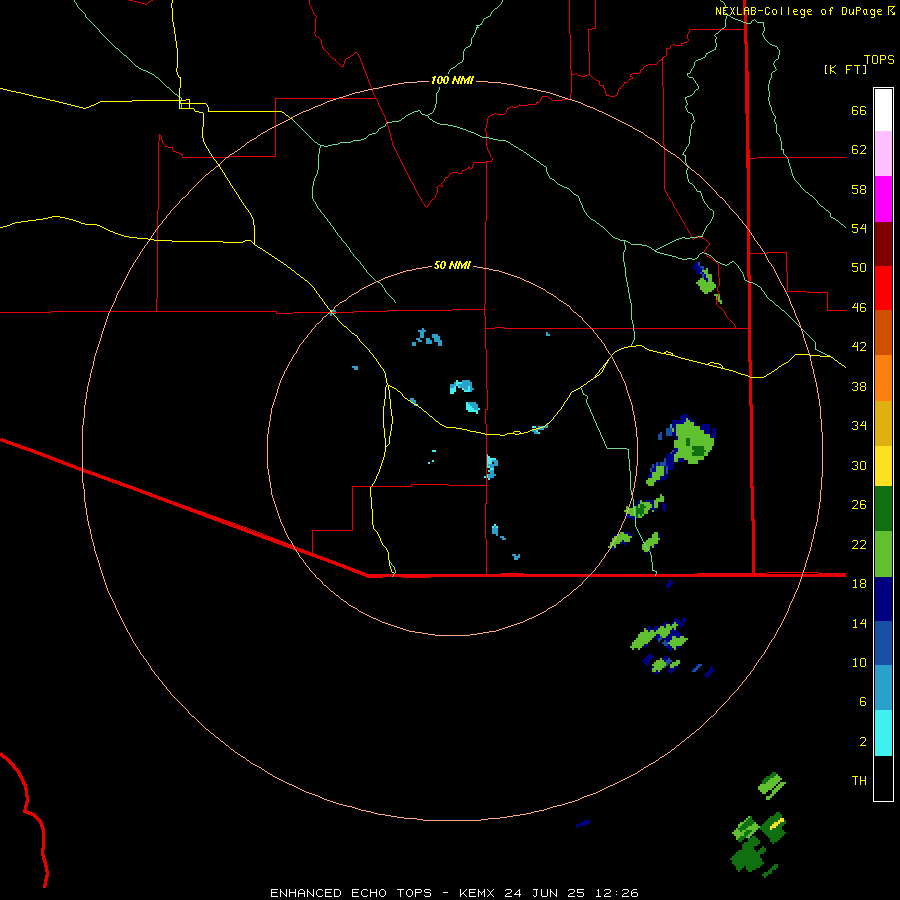Click the legend value 46

click(859, 308)
